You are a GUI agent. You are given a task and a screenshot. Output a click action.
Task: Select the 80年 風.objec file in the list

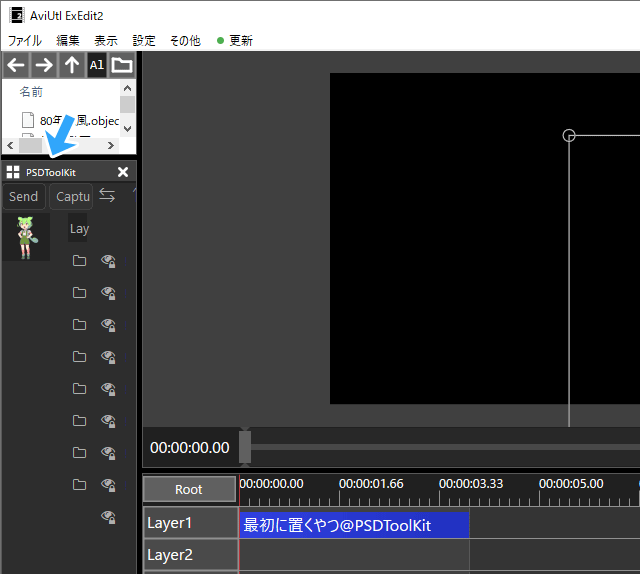tap(70, 120)
